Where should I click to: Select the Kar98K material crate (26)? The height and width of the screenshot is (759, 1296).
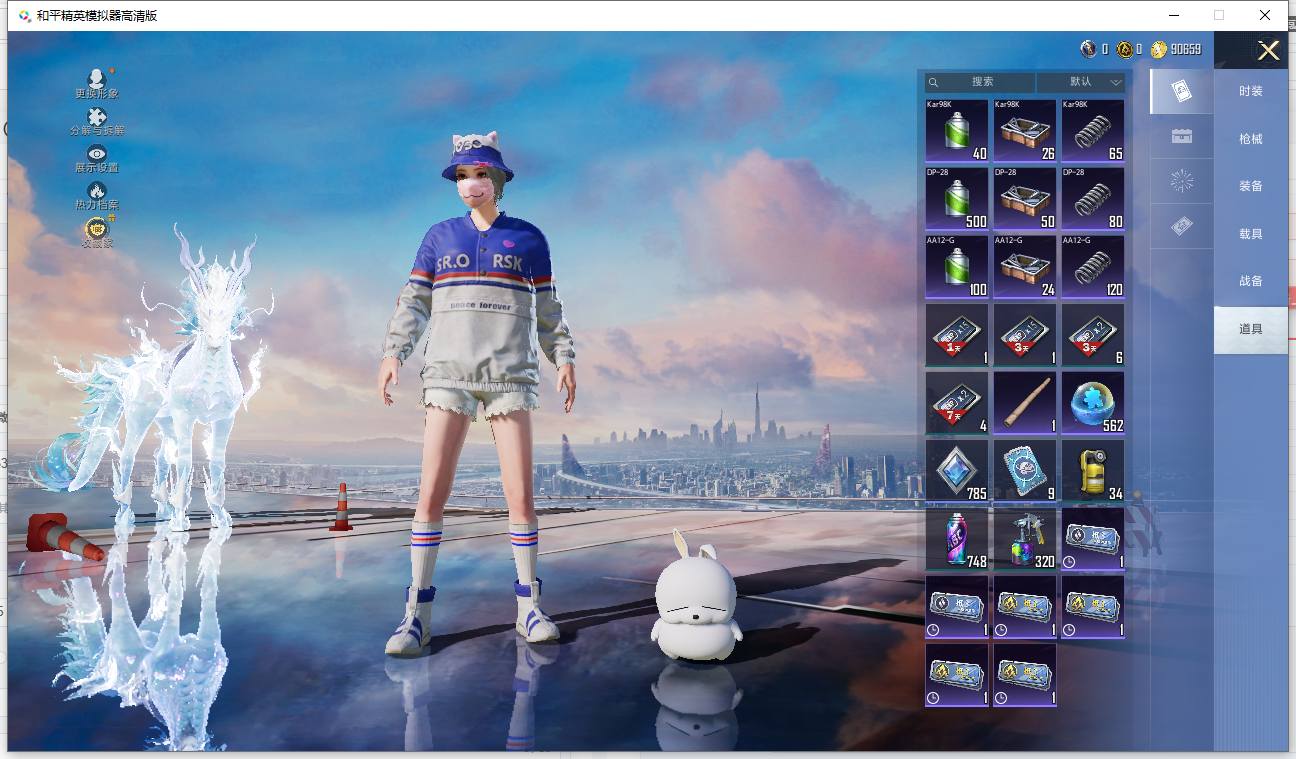(x=1025, y=130)
